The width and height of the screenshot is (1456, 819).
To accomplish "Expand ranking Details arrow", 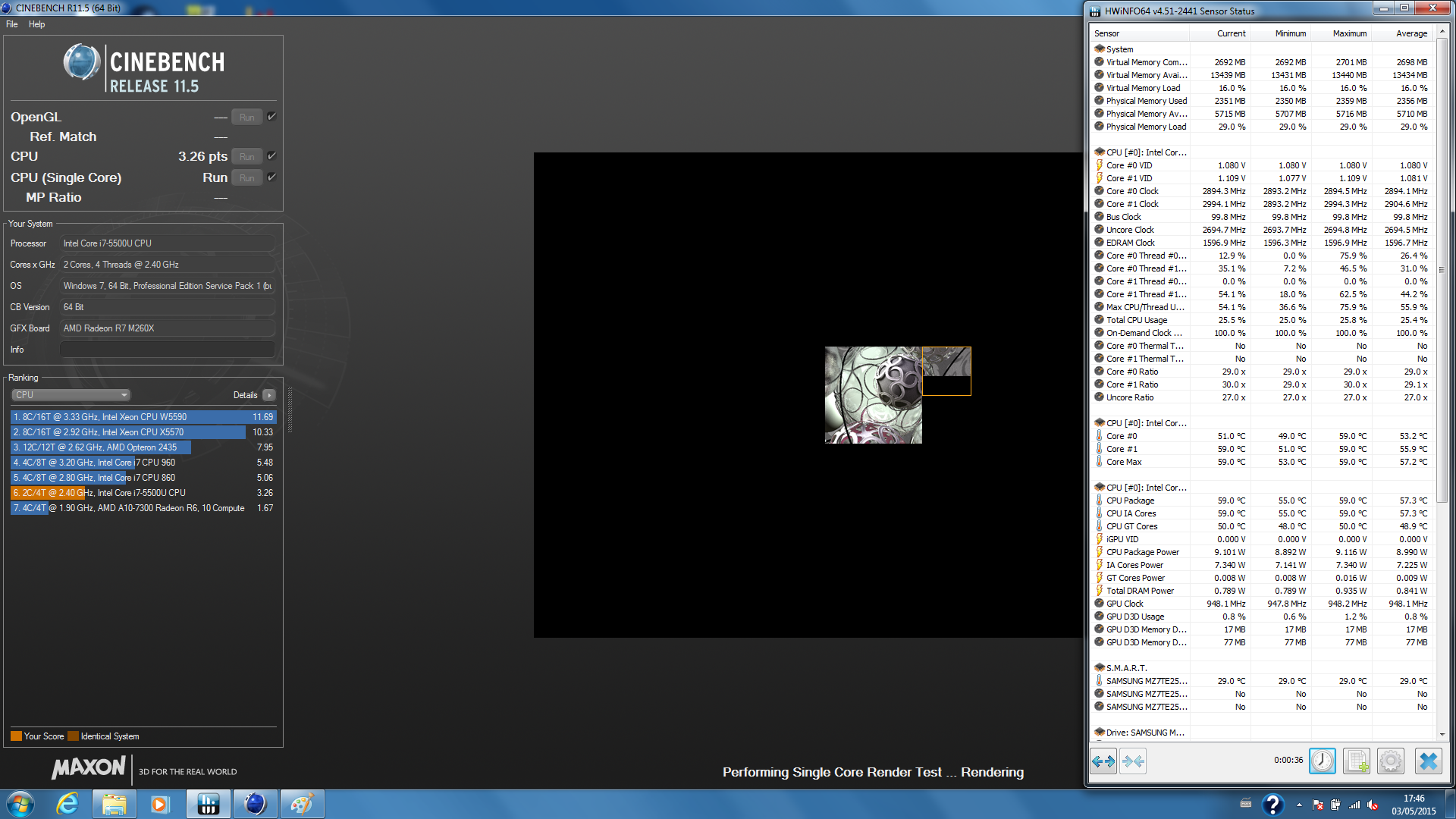I will (269, 395).
